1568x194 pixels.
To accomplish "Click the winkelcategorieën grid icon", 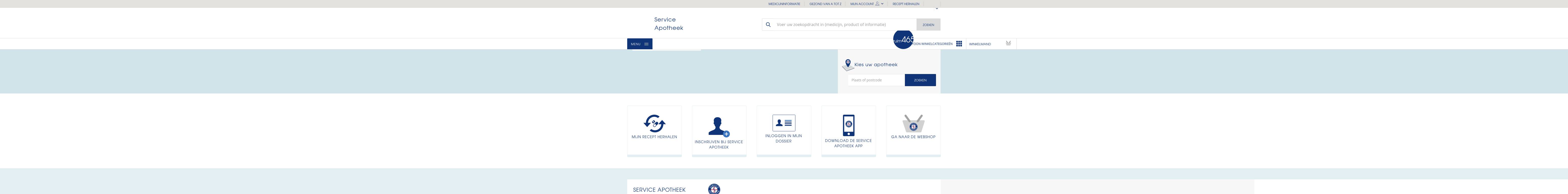I will click(x=959, y=44).
